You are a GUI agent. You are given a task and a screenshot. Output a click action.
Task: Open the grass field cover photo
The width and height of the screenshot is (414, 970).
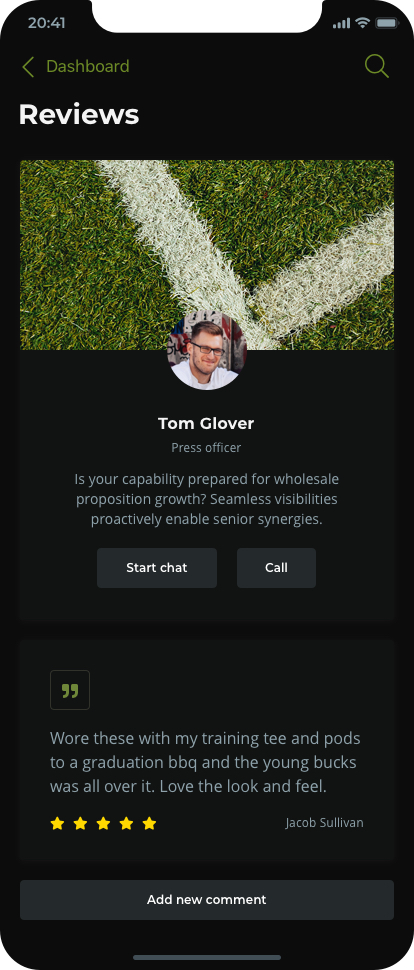(x=207, y=255)
